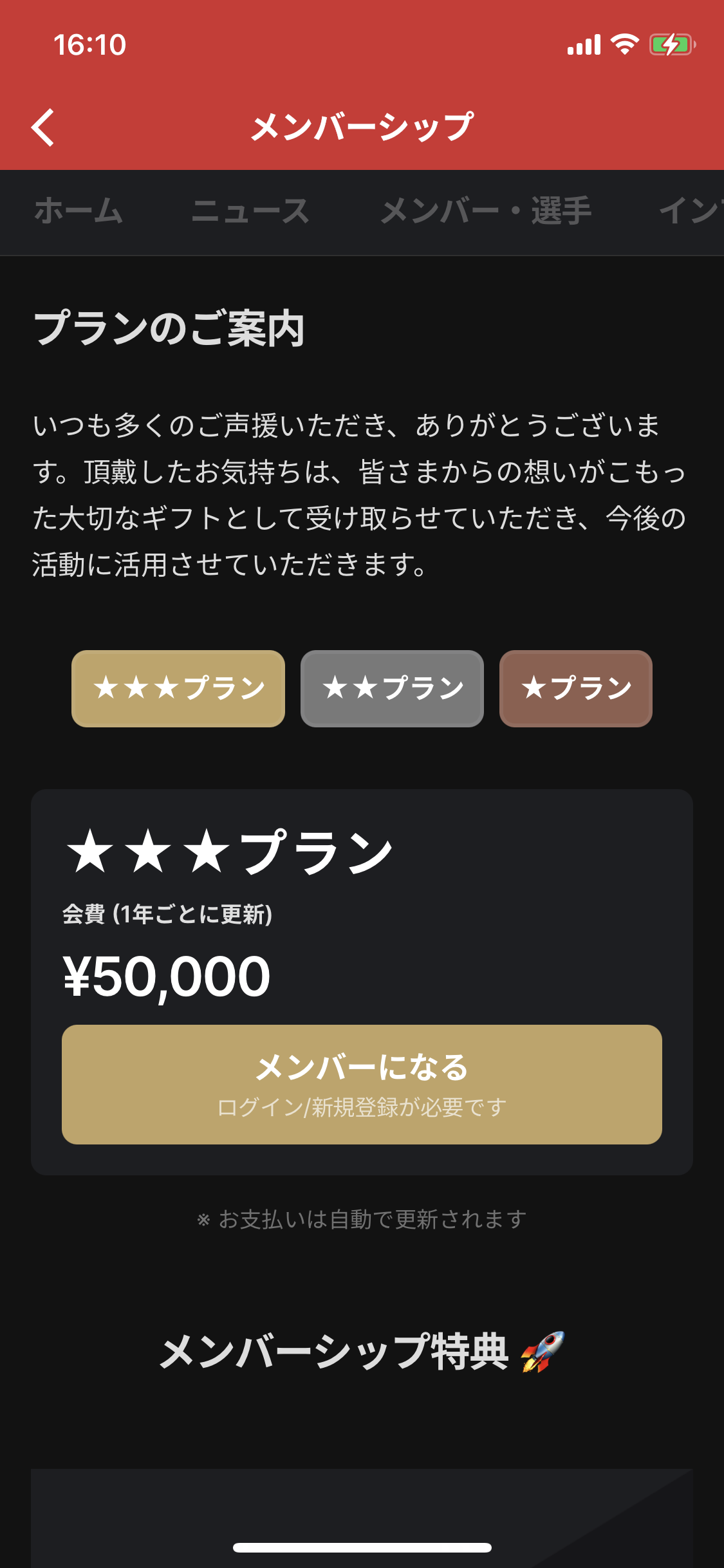Tap the ★★★プラン card heading
The width and height of the screenshot is (724, 1568).
coord(229,852)
